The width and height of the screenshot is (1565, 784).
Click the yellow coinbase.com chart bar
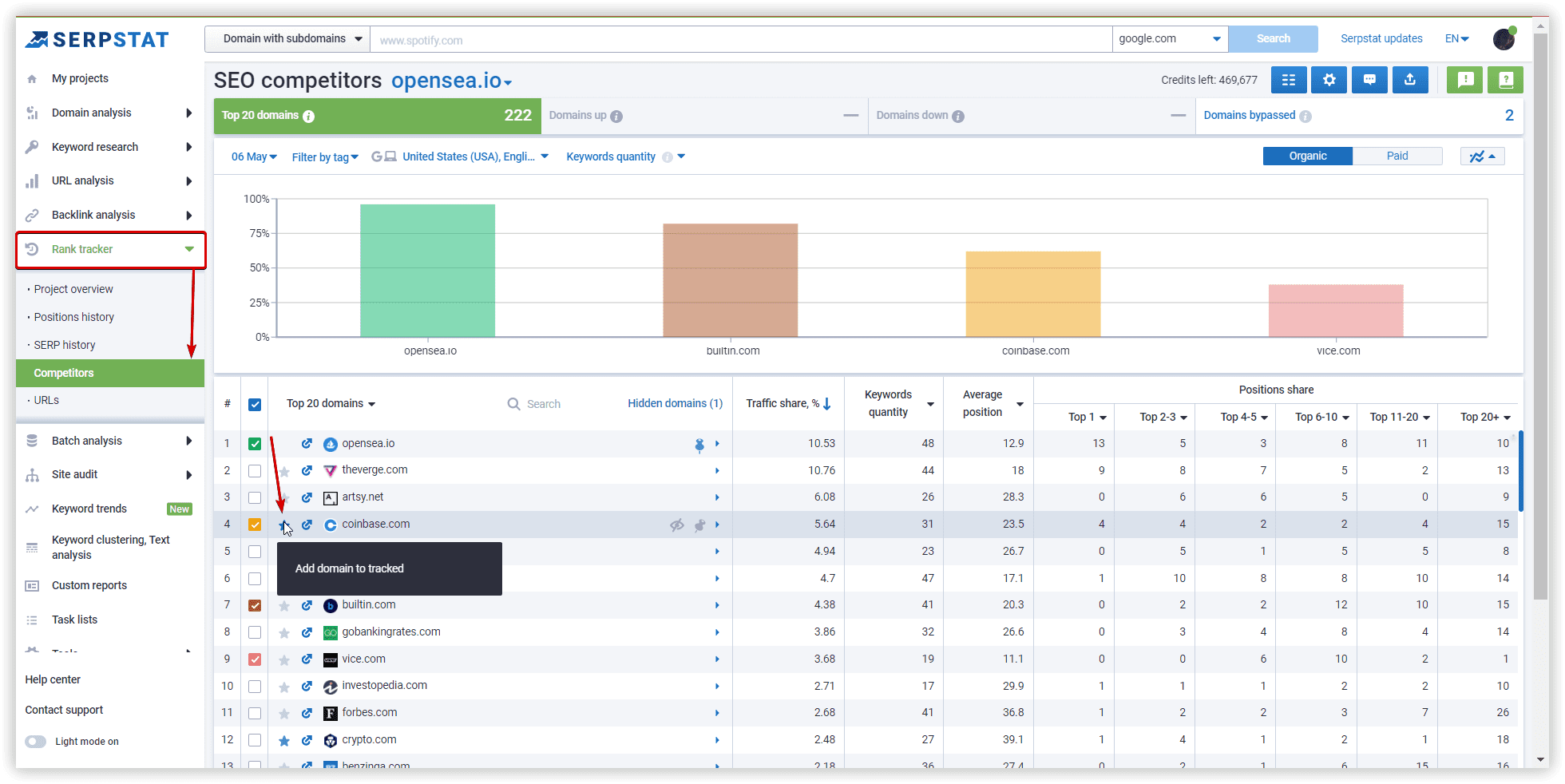click(1033, 294)
